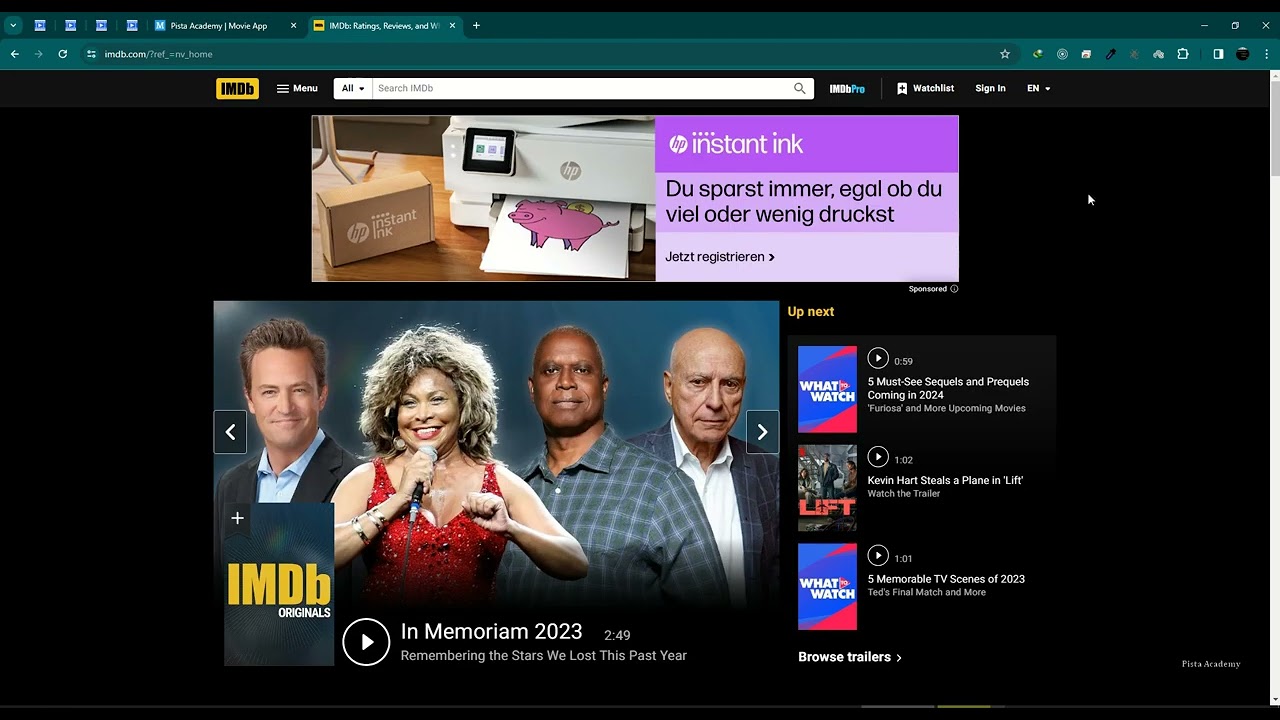The width and height of the screenshot is (1280, 720).
Task: Click 'Kevin Hart Steals a Plane' title
Action: click(945, 480)
